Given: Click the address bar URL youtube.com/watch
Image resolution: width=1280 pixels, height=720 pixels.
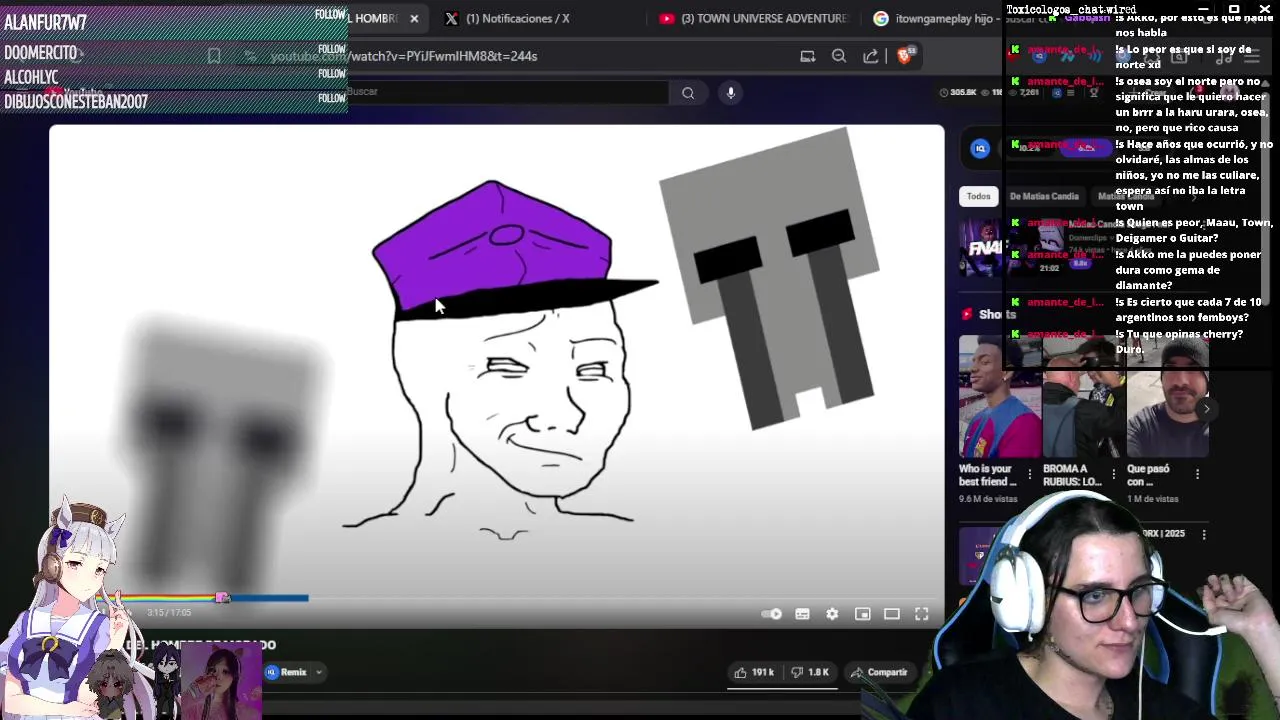Looking at the screenshot, I should click(x=404, y=56).
